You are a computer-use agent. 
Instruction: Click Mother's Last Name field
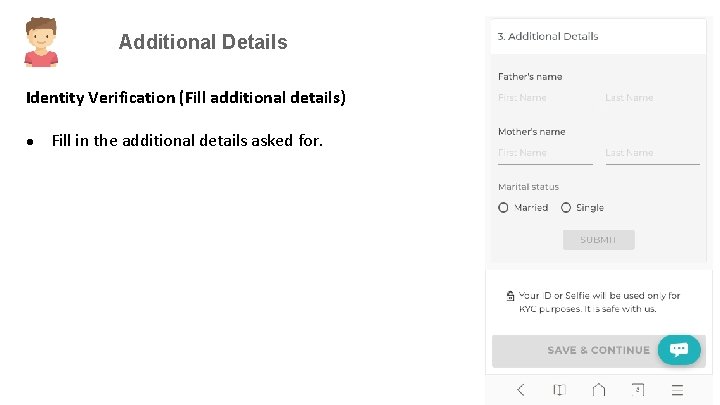(651, 153)
